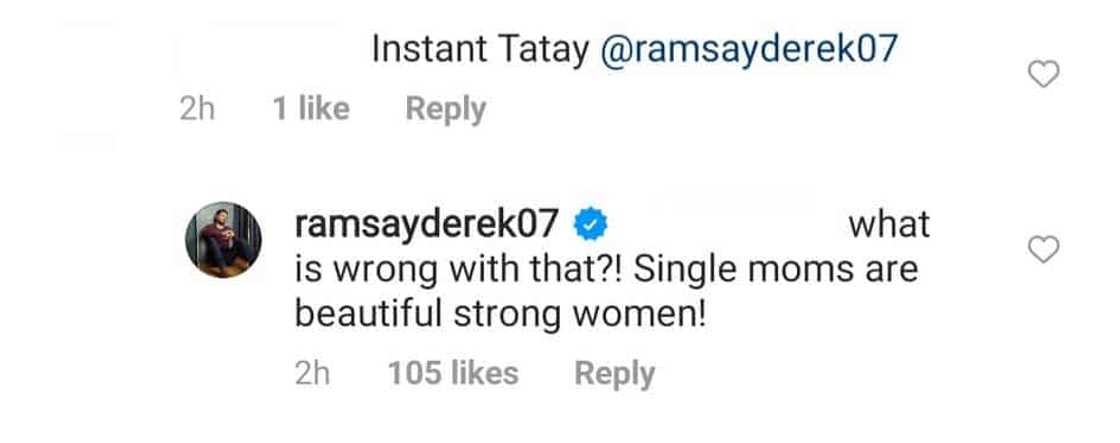The width and height of the screenshot is (1120, 443).
Task: Tap the heart on ramsayderek07's reply
Action: pyautogui.click(x=1044, y=250)
